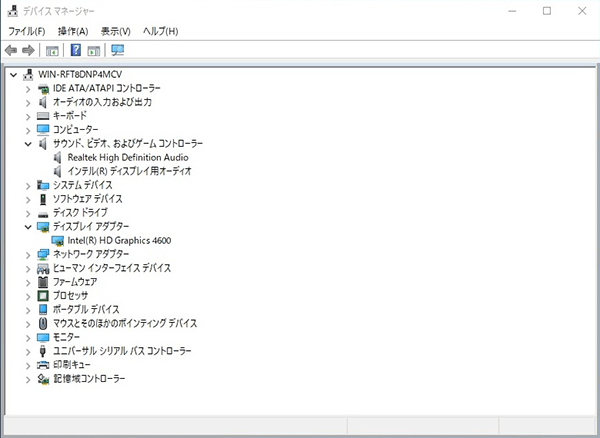Click the ディスク ドライブ drive icon
600x438 pixels.
(43, 214)
